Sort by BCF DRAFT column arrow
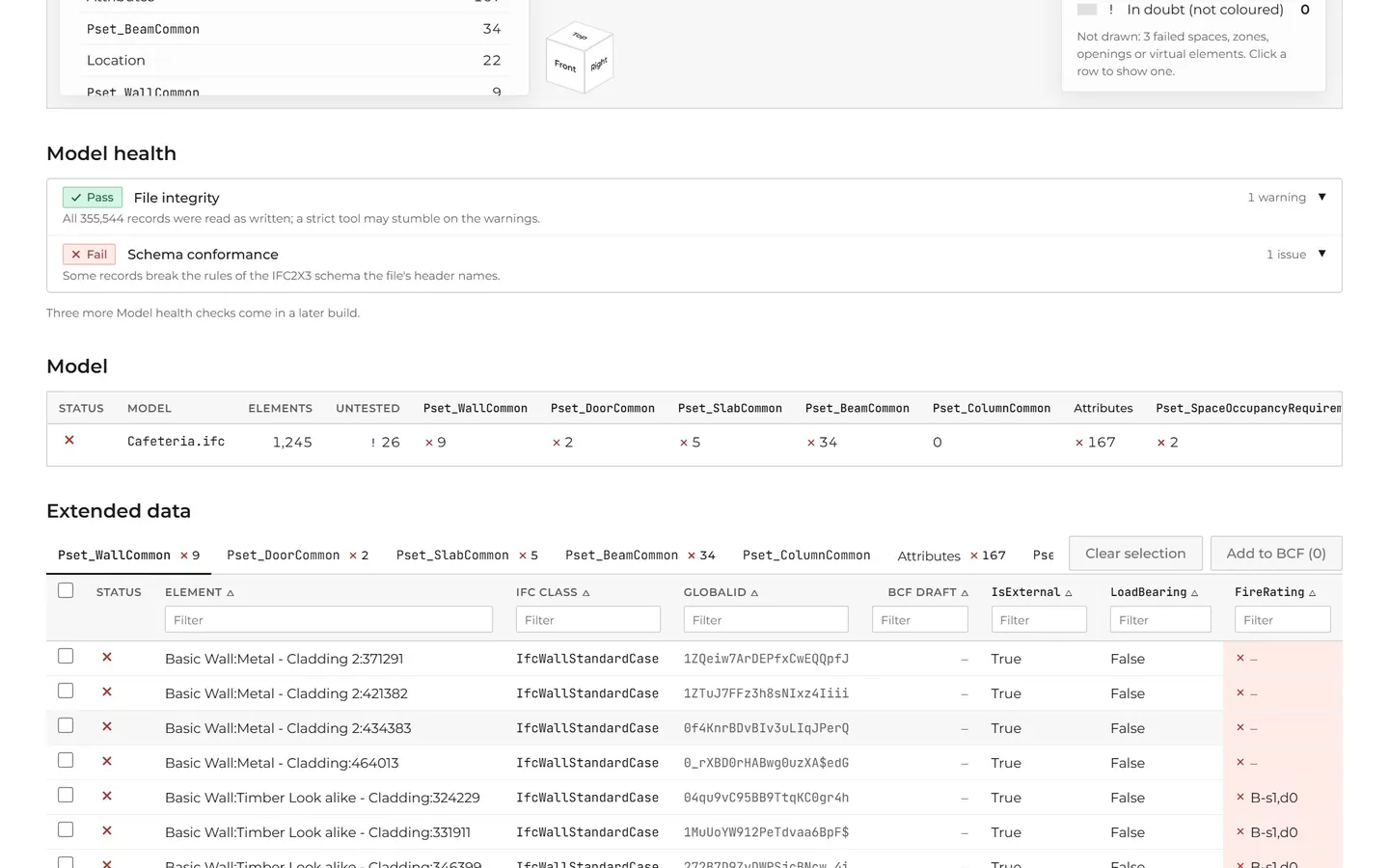Screen dimensions: 1389x868 click(965, 593)
